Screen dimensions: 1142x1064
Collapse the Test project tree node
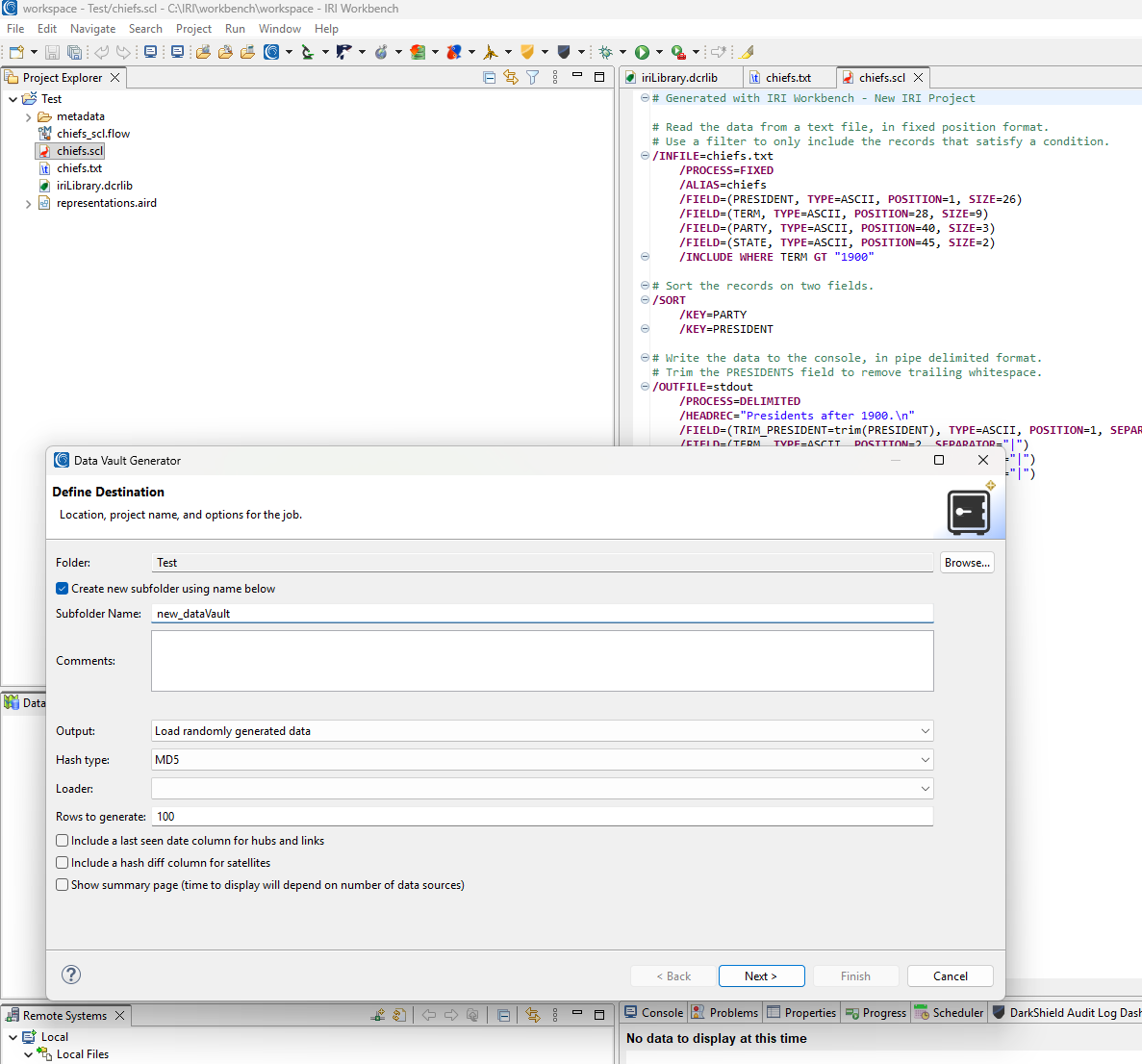pyautogui.click(x=13, y=99)
